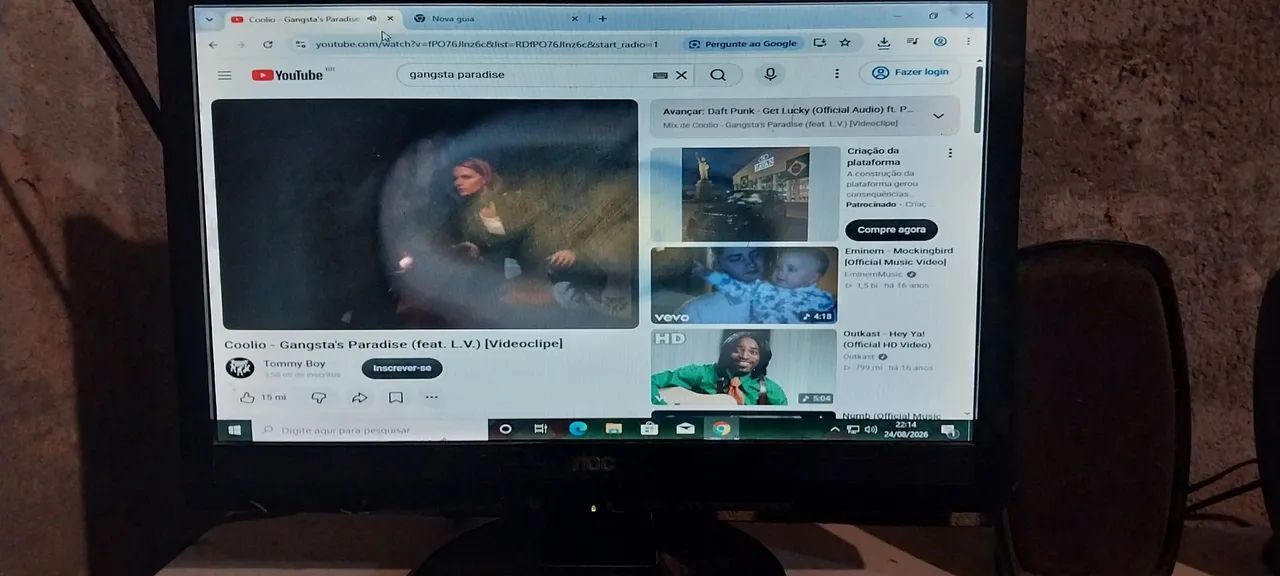
Task: Open network icon in system tray
Action: click(853, 430)
